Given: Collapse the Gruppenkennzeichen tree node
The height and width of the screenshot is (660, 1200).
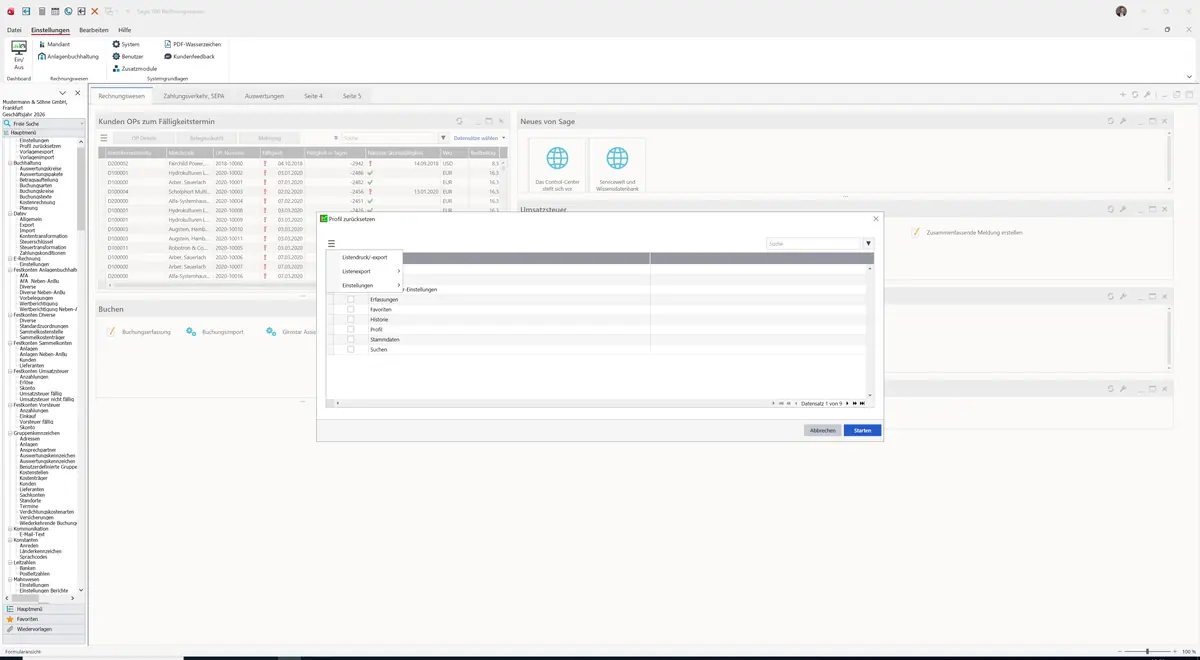Looking at the screenshot, I should [x=10, y=433].
